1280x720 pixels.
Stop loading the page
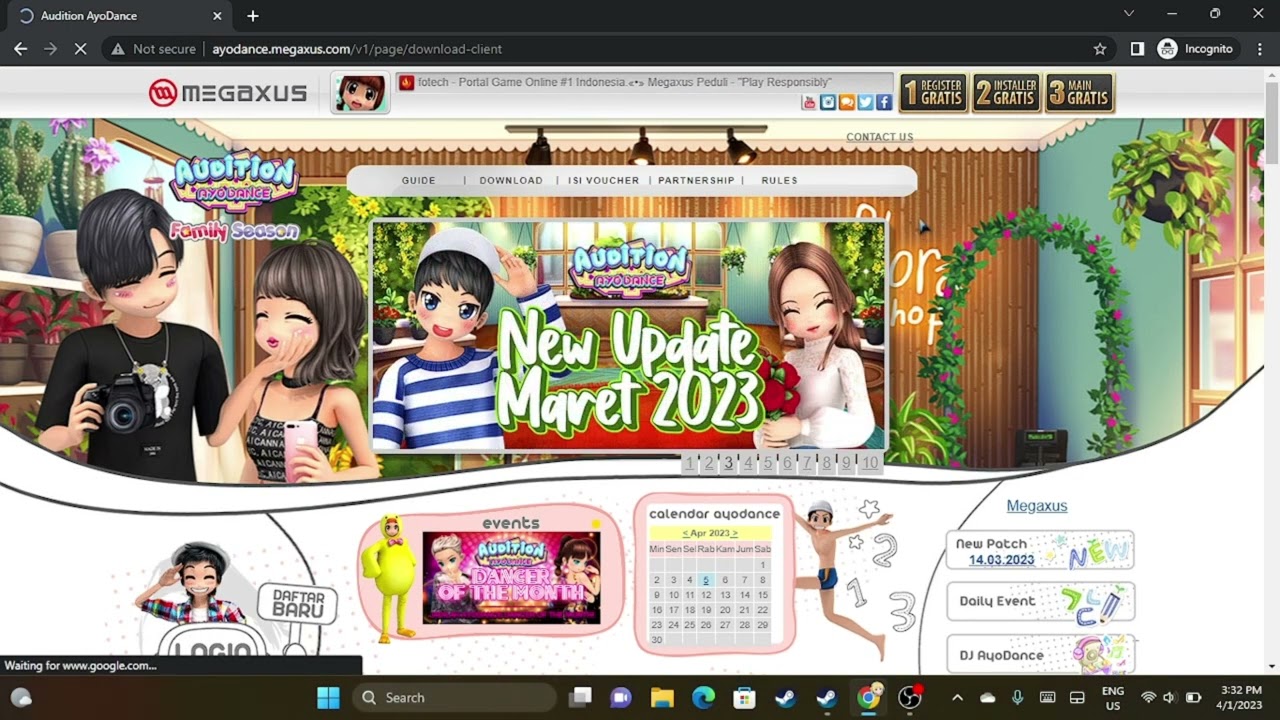81,49
